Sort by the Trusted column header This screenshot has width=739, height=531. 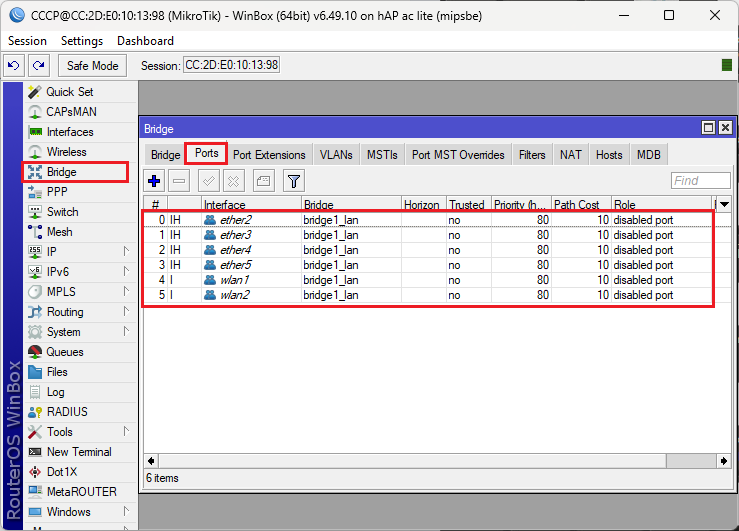pos(468,204)
